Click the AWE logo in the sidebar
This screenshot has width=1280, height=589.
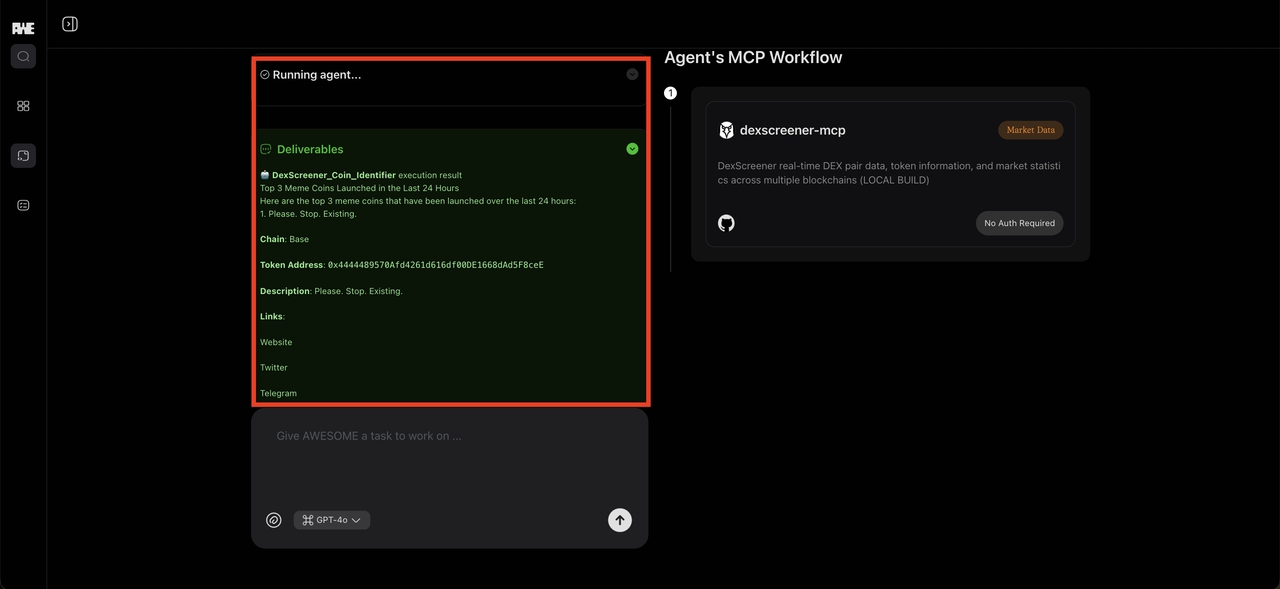[23, 28]
